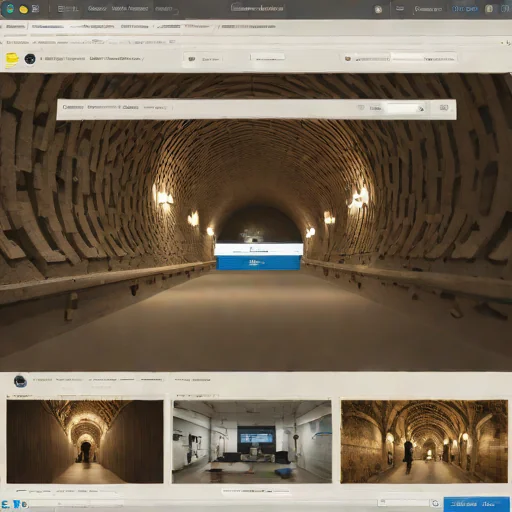Click the long input field in bottom bar
Screen dimensions: 512x512
click(76, 504)
